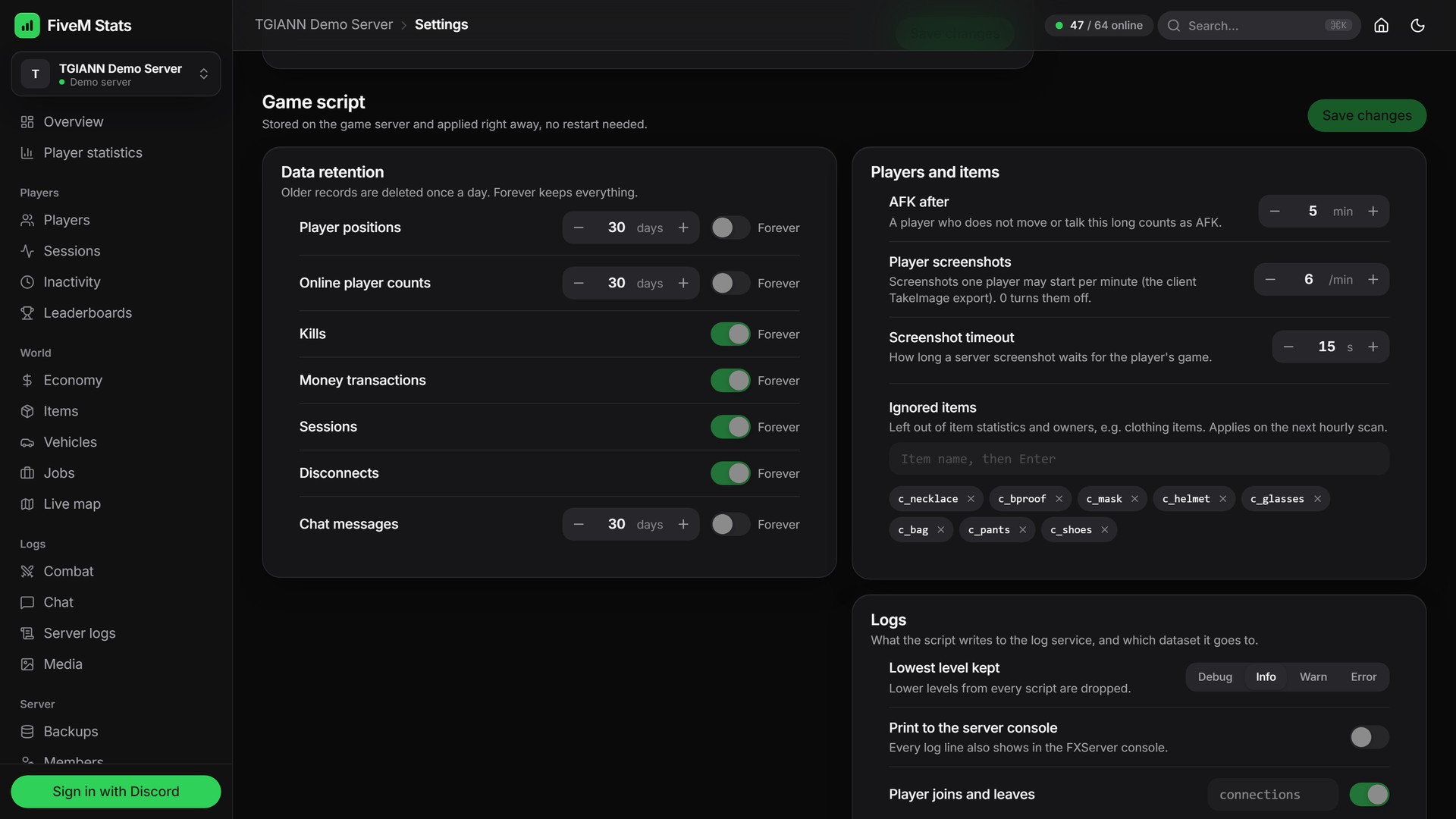Focus the Search field
Image resolution: width=1456 pixels, height=819 pixels.
coord(1259,26)
